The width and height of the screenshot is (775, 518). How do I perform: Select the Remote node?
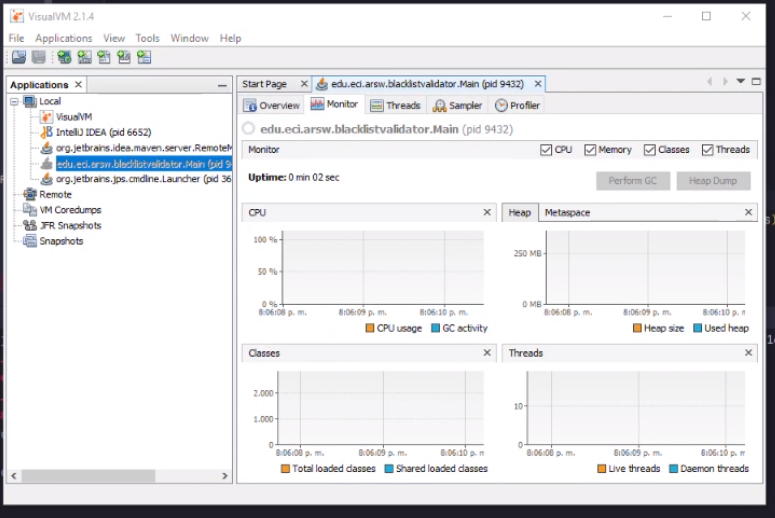pyautogui.click(x=55, y=194)
